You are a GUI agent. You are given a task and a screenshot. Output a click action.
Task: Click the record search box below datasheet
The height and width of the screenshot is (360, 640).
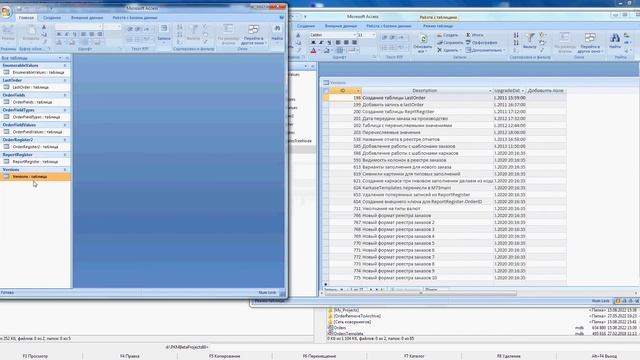pos(435,289)
